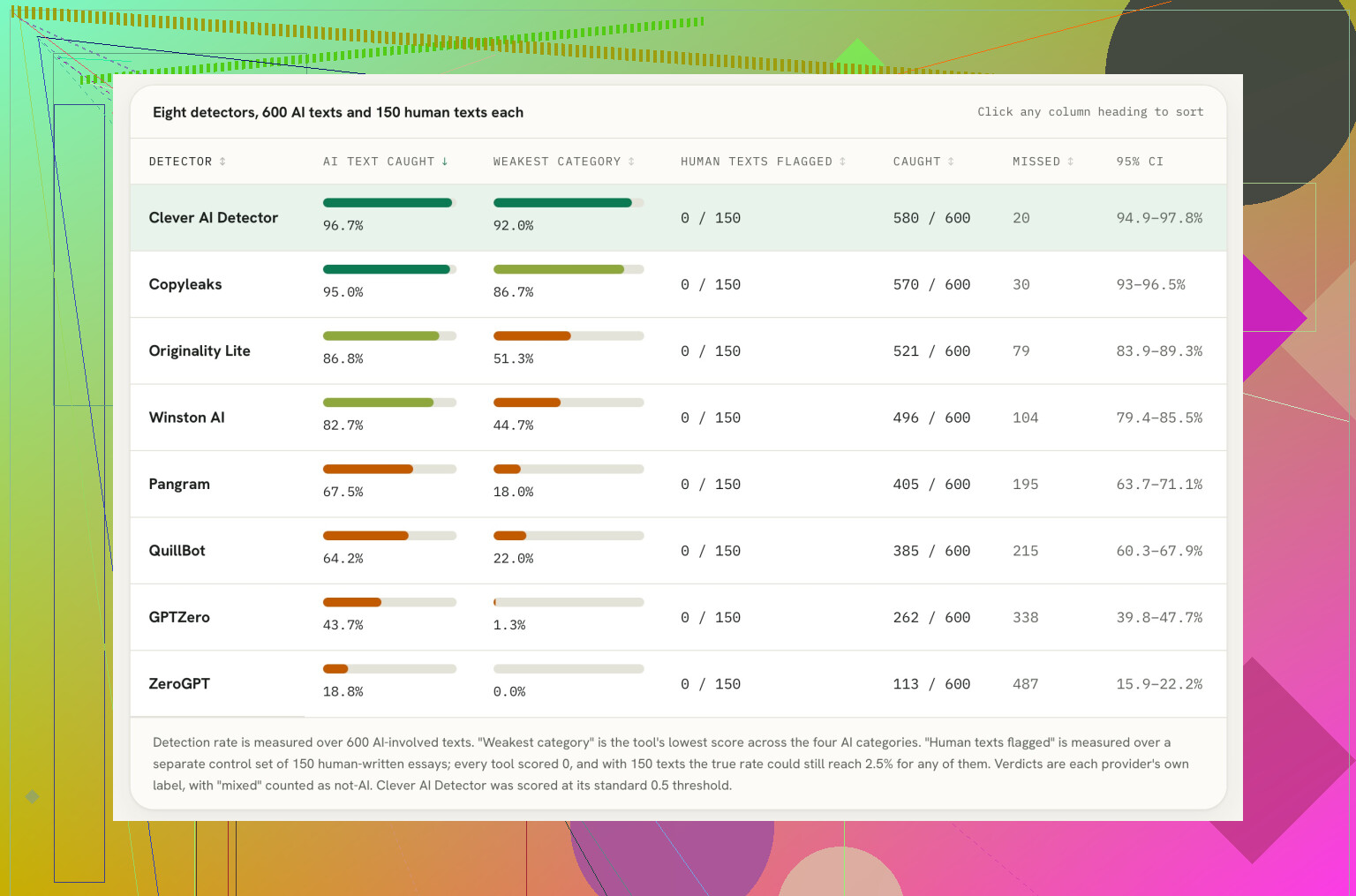Image resolution: width=1356 pixels, height=896 pixels.
Task: Open the Copyleaks detector row
Action: point(678,284)
